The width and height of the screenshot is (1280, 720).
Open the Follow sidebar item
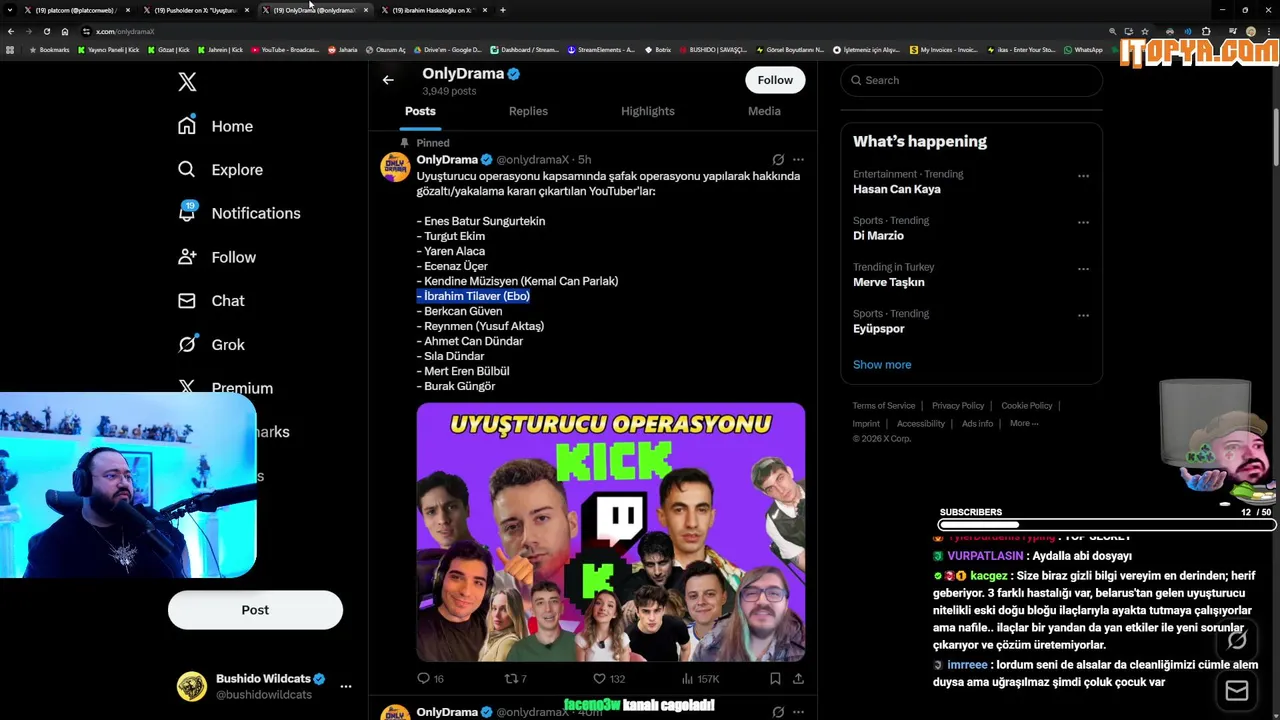217,257
